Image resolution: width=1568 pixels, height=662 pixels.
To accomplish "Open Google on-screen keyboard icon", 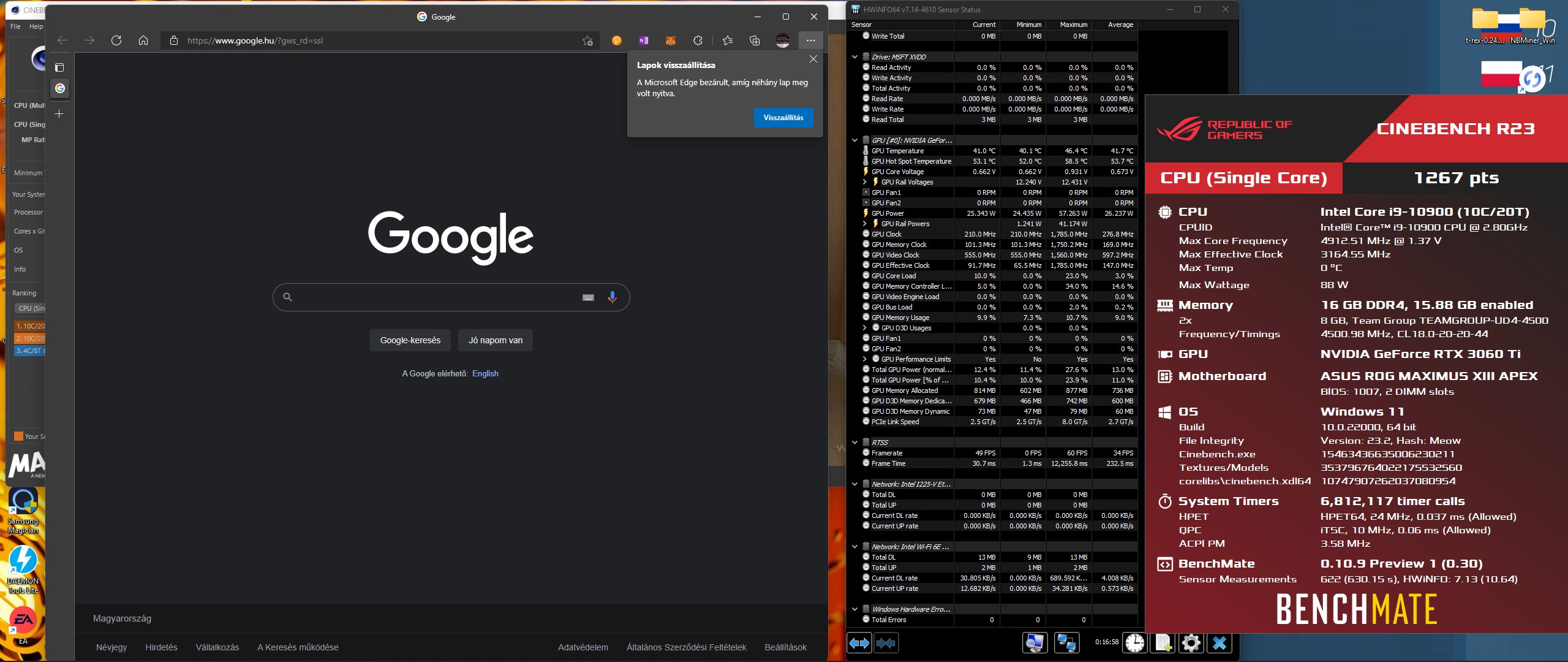I will coord(588,297).
